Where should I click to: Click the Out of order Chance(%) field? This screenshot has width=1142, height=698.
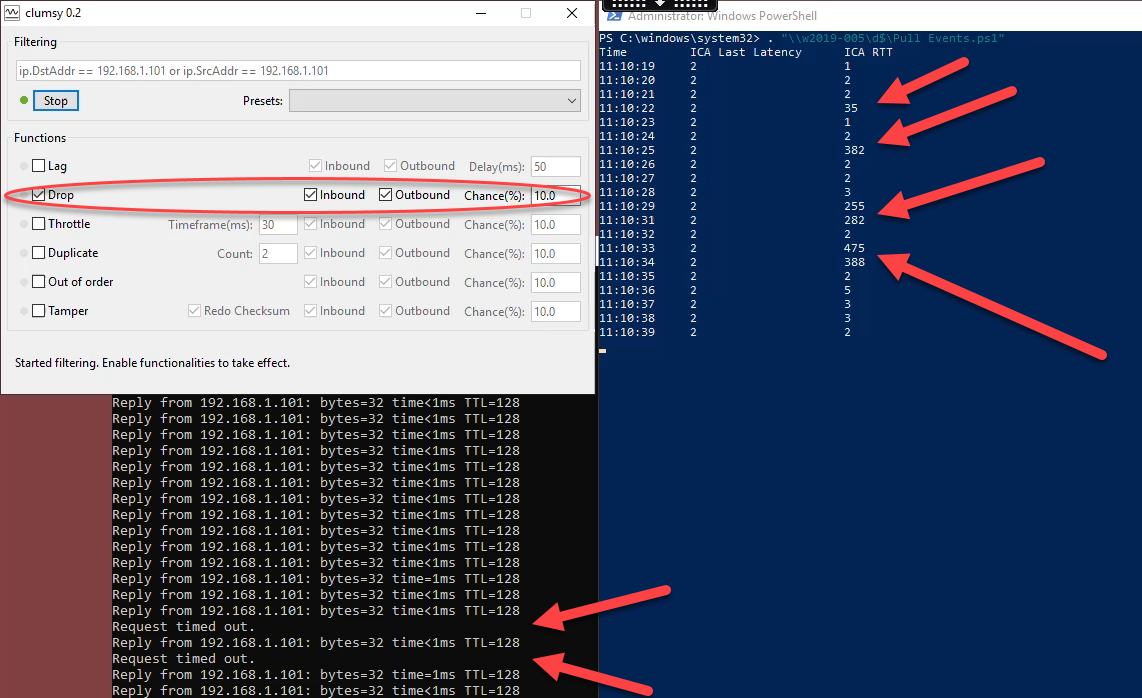[556, 282]
